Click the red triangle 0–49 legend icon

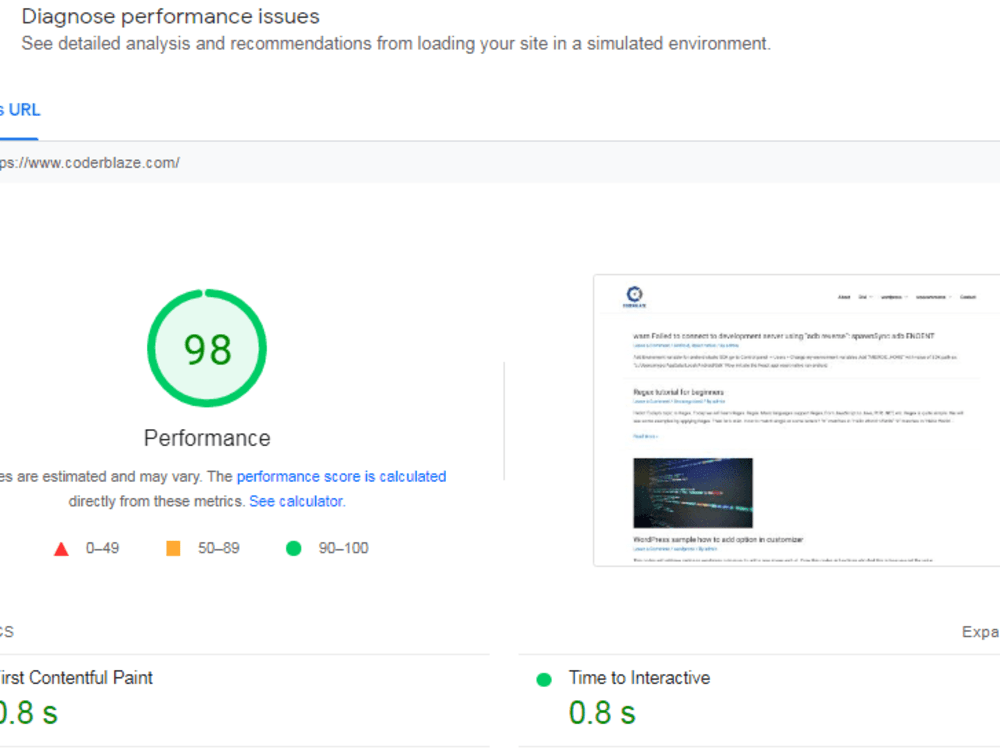(x=61, y=548)
